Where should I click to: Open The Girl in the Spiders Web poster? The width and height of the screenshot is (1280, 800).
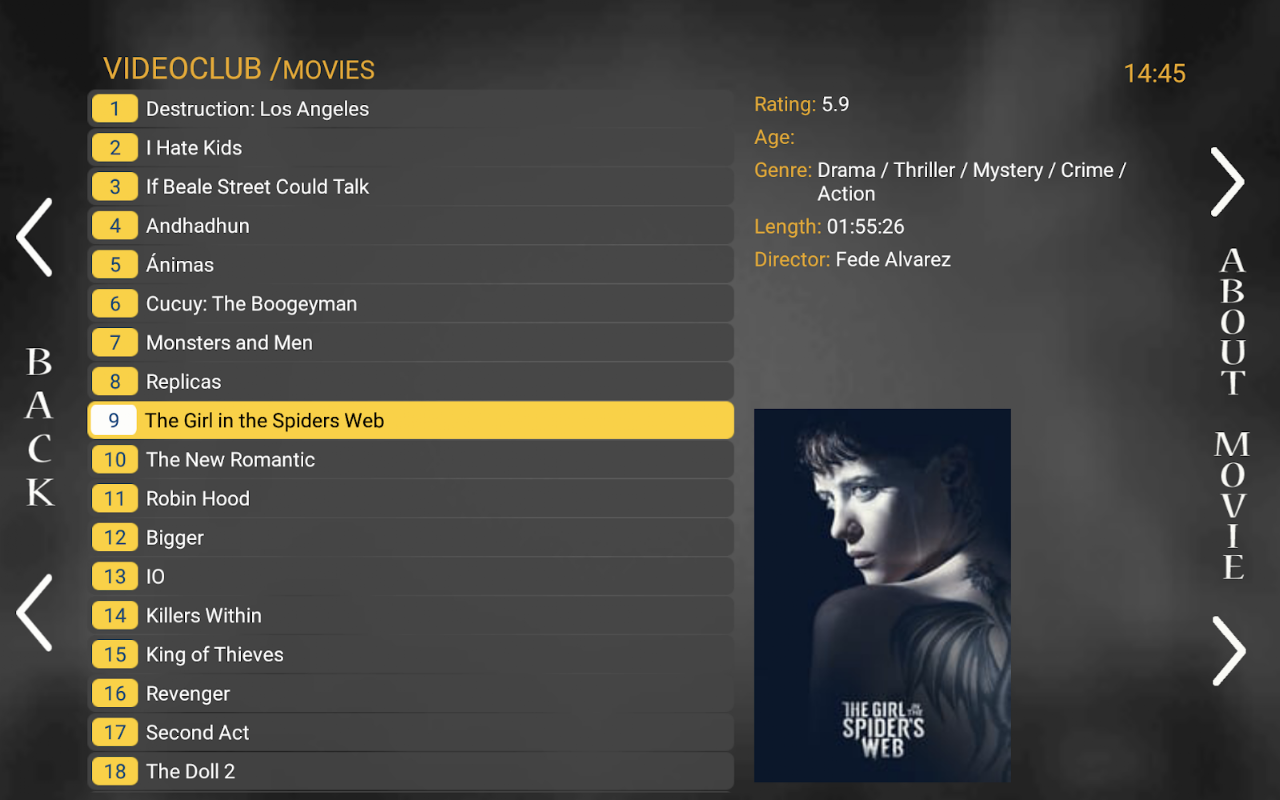point(882,595)
